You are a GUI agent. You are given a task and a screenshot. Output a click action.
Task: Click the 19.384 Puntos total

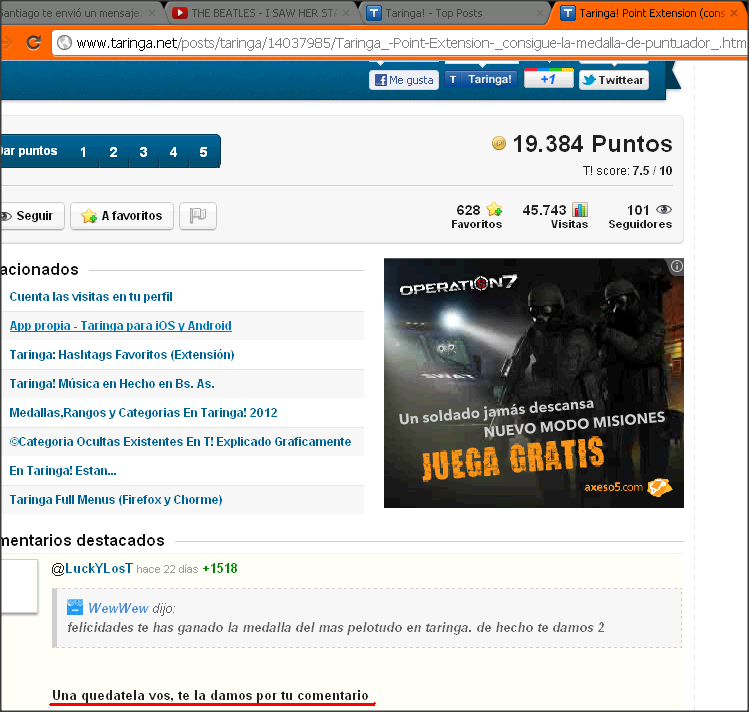pyautogui.click(x=592, y=144)
